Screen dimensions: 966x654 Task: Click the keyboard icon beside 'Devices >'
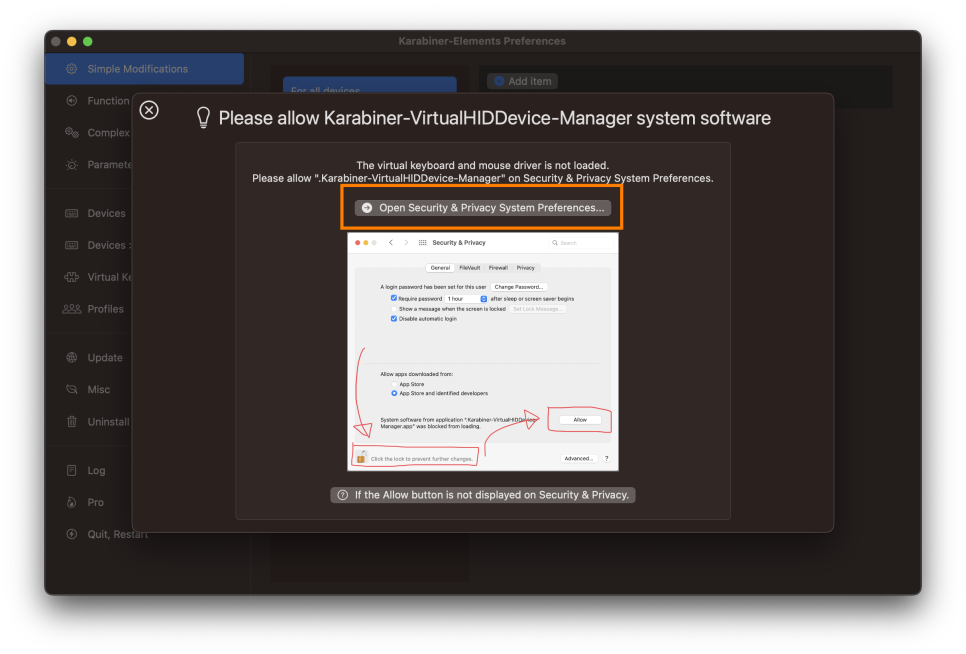click(x=71, y=245)
